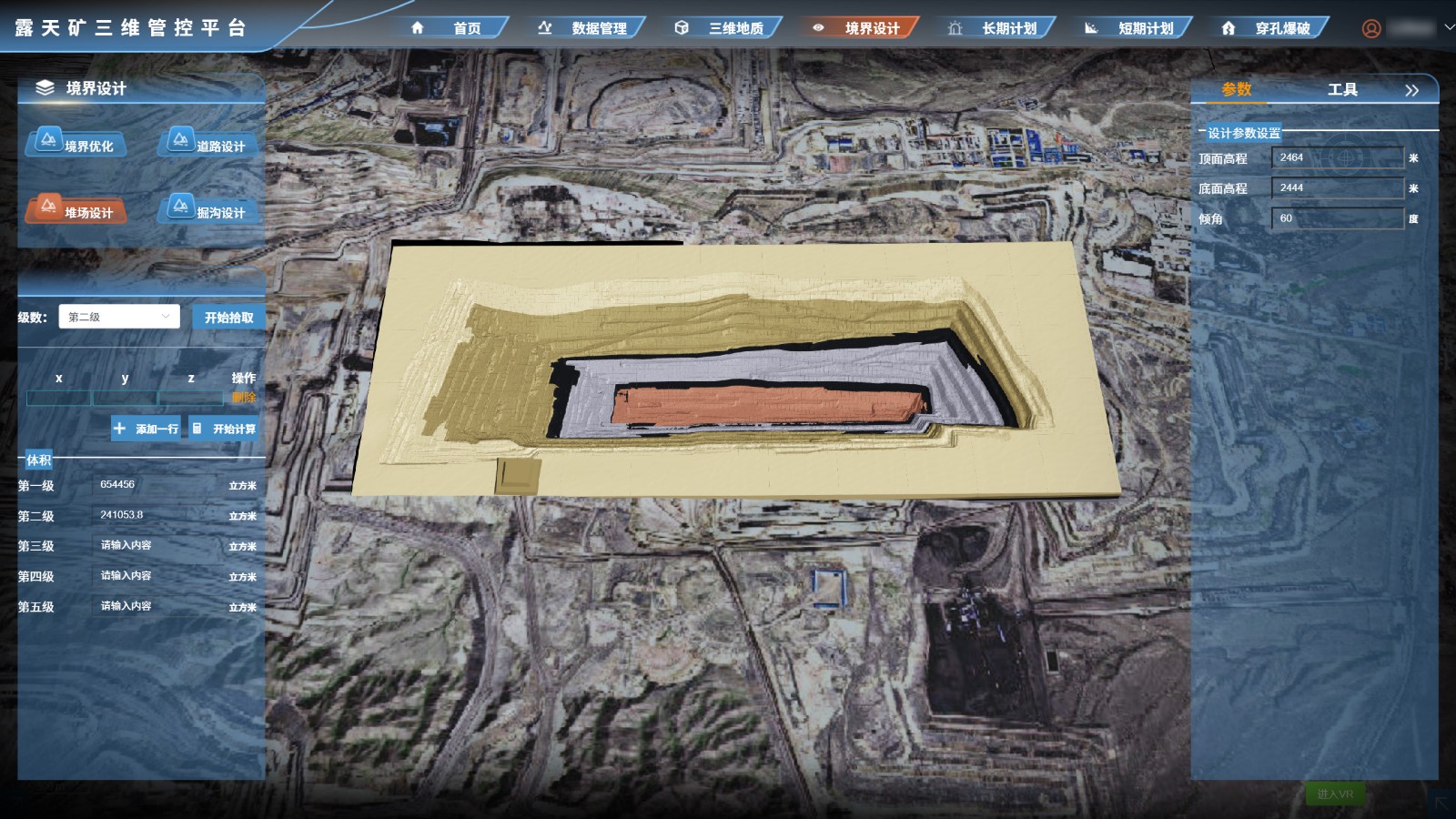Screen dimensions: 1456x819
Task: Click the 3D cube icon for 三维地质
Action: (x=682, y=28)
